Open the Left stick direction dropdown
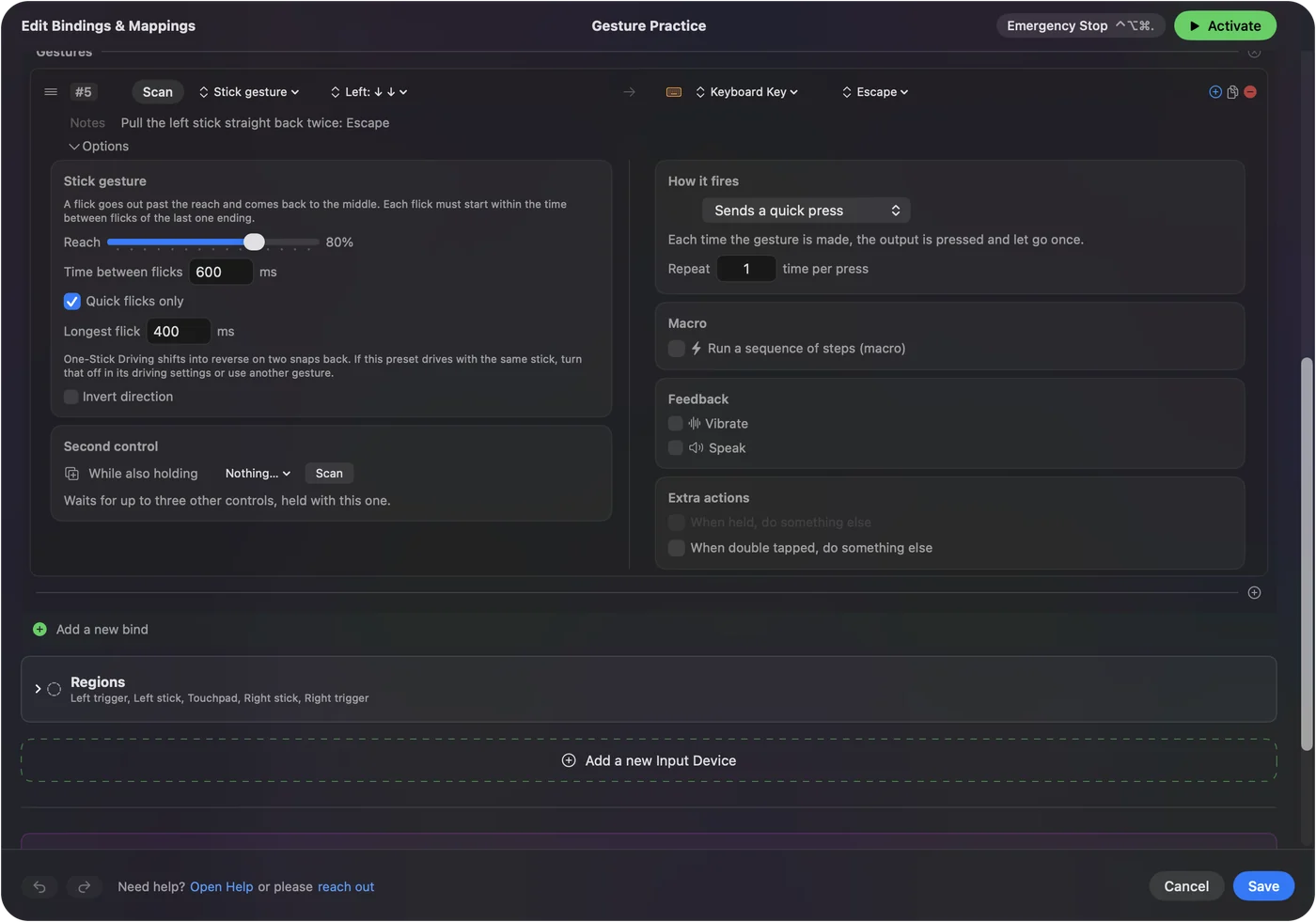Screen dimensions: 1316x922 click(368, 92)
